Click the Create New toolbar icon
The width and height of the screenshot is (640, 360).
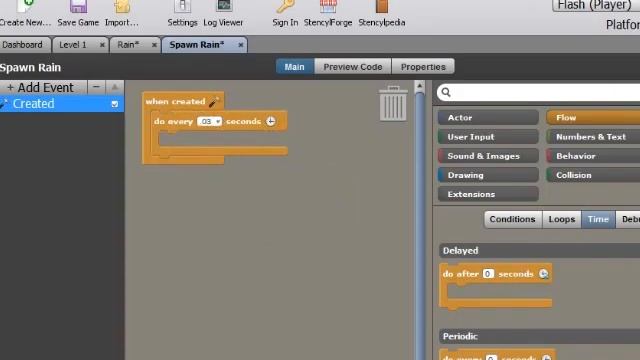(x=25, y=7)
